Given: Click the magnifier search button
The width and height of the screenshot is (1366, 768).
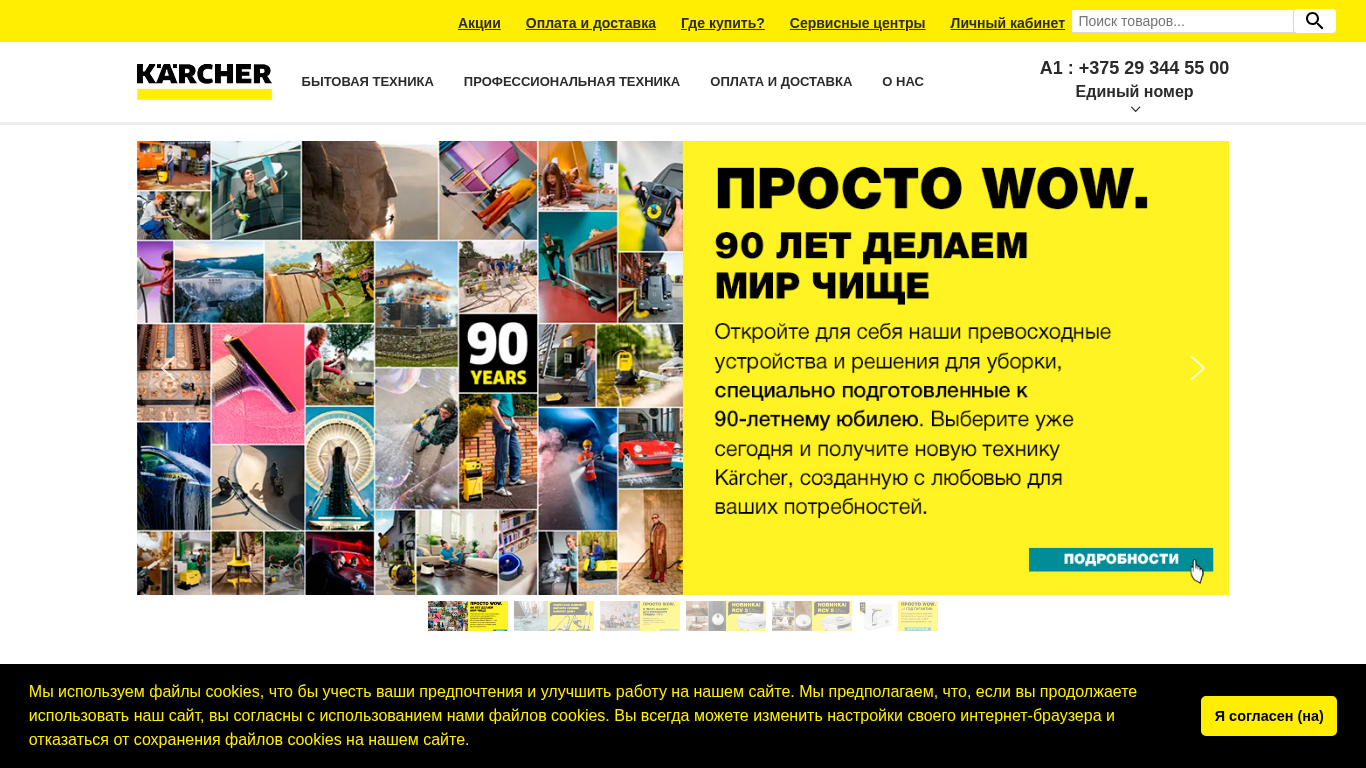Looking at the screenshot, I should point(1314,21).
